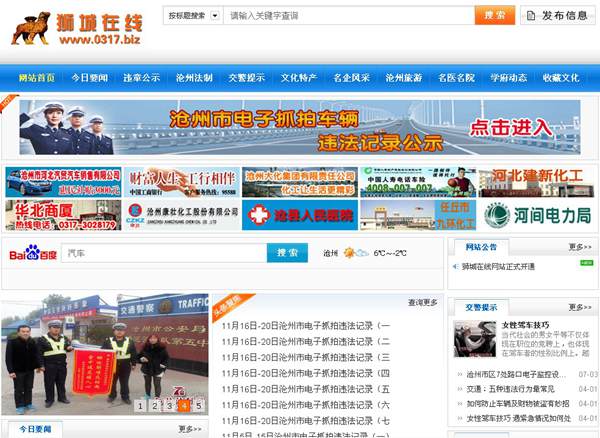Show slide 1 of photo slideshow
Image resolution: width=600 pixels, height=438 pixels.
coord(140,406)
